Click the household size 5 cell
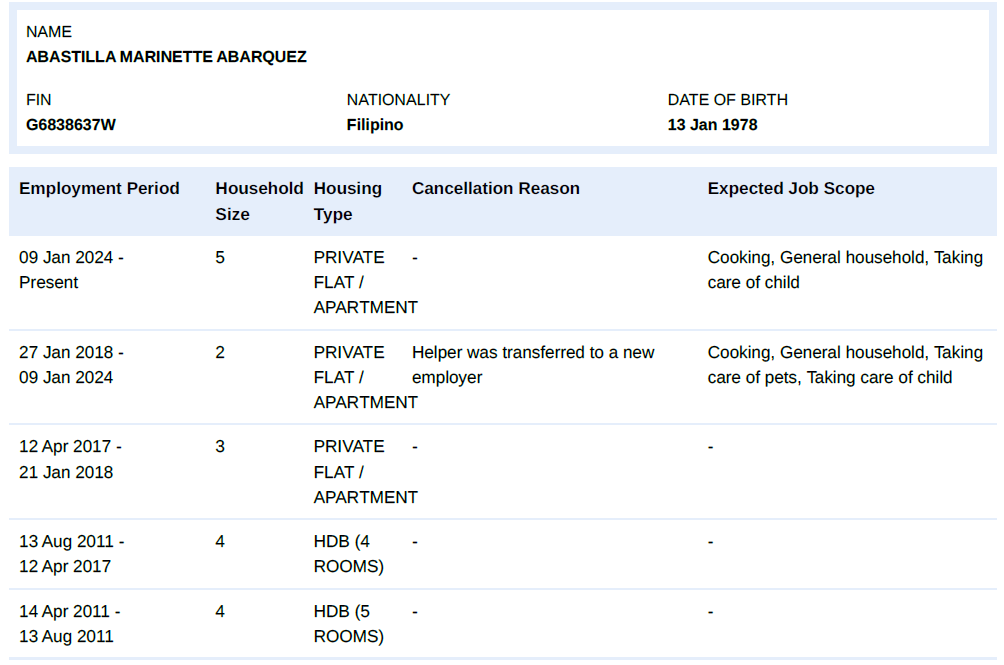 pyautogui.click(x=220, y=258)
